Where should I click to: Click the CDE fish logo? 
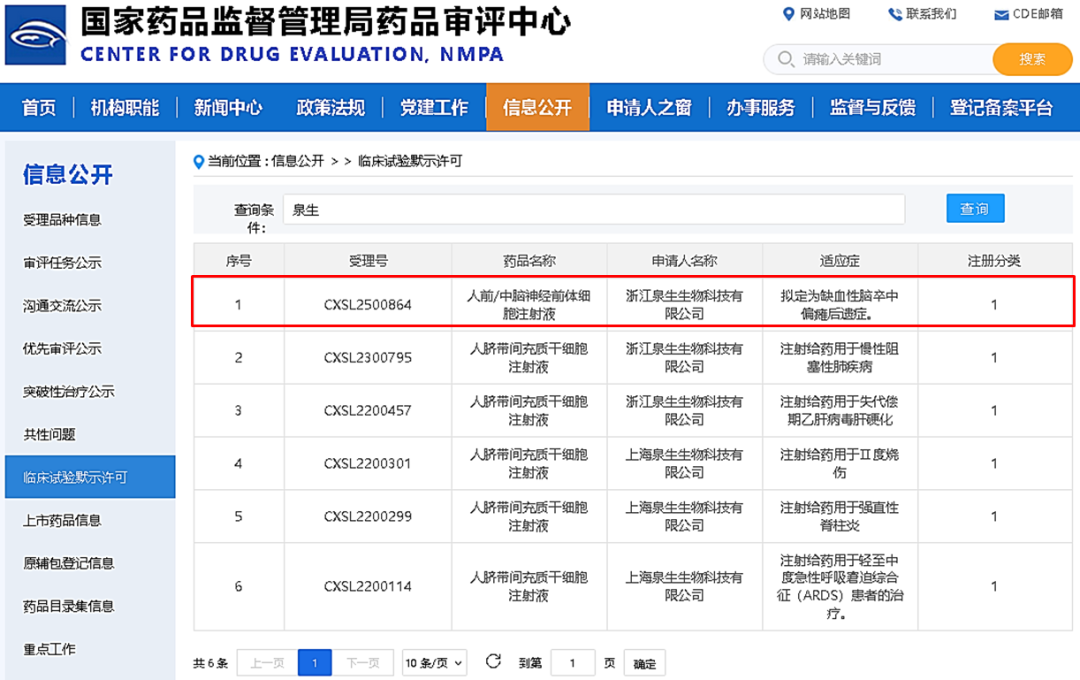[37, 36]
